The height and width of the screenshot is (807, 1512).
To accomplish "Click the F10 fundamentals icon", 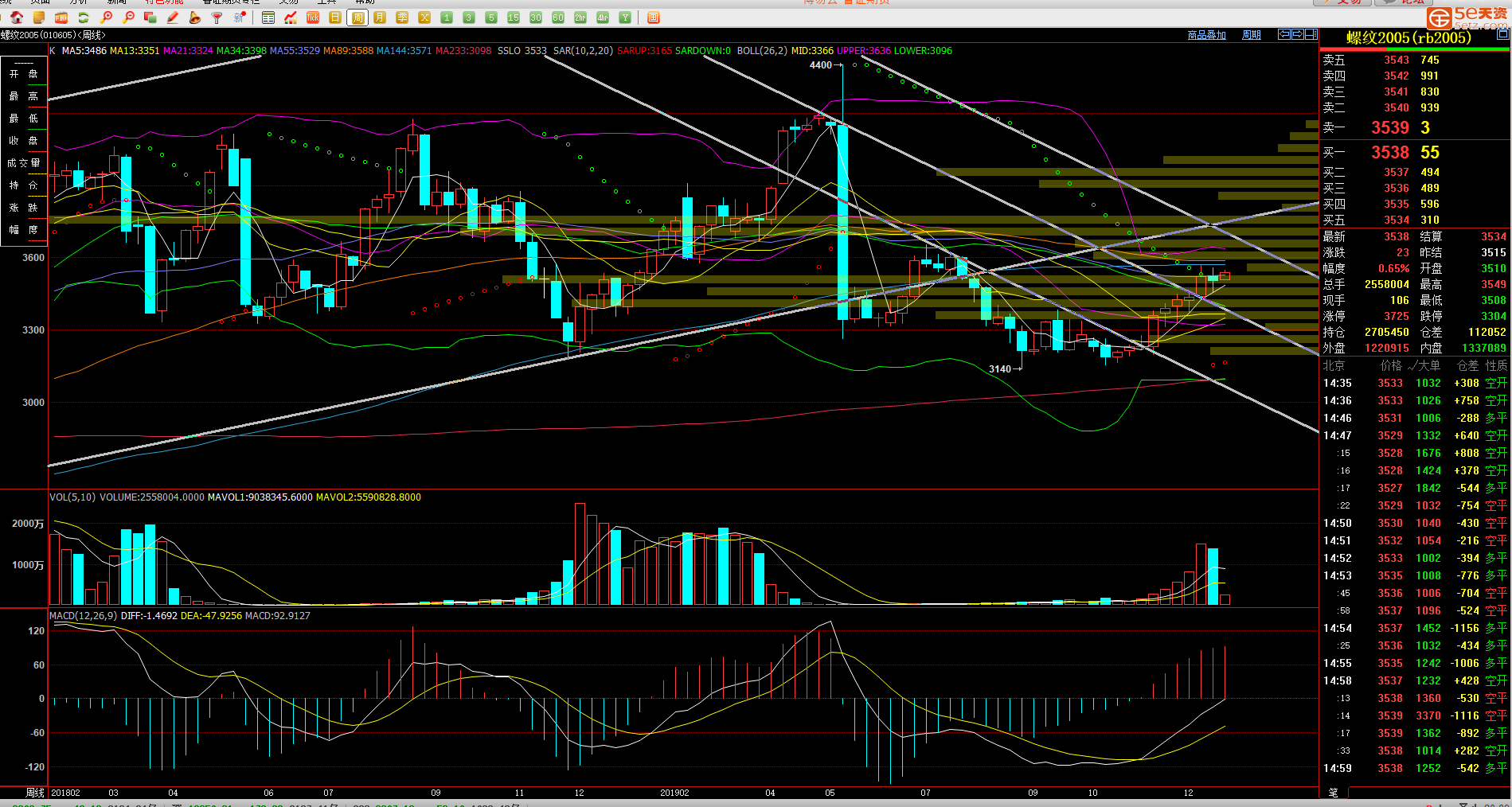I will pos(61,18).
